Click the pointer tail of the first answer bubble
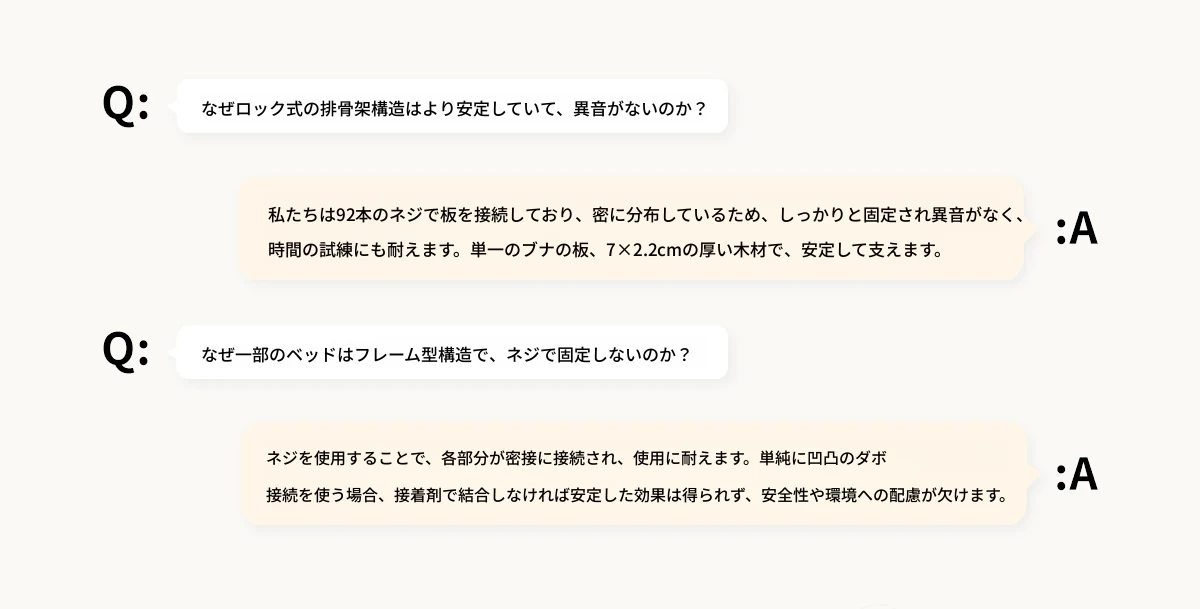Image resolution: width=1200 pixels, height=609 pixels. [1030, 230]
